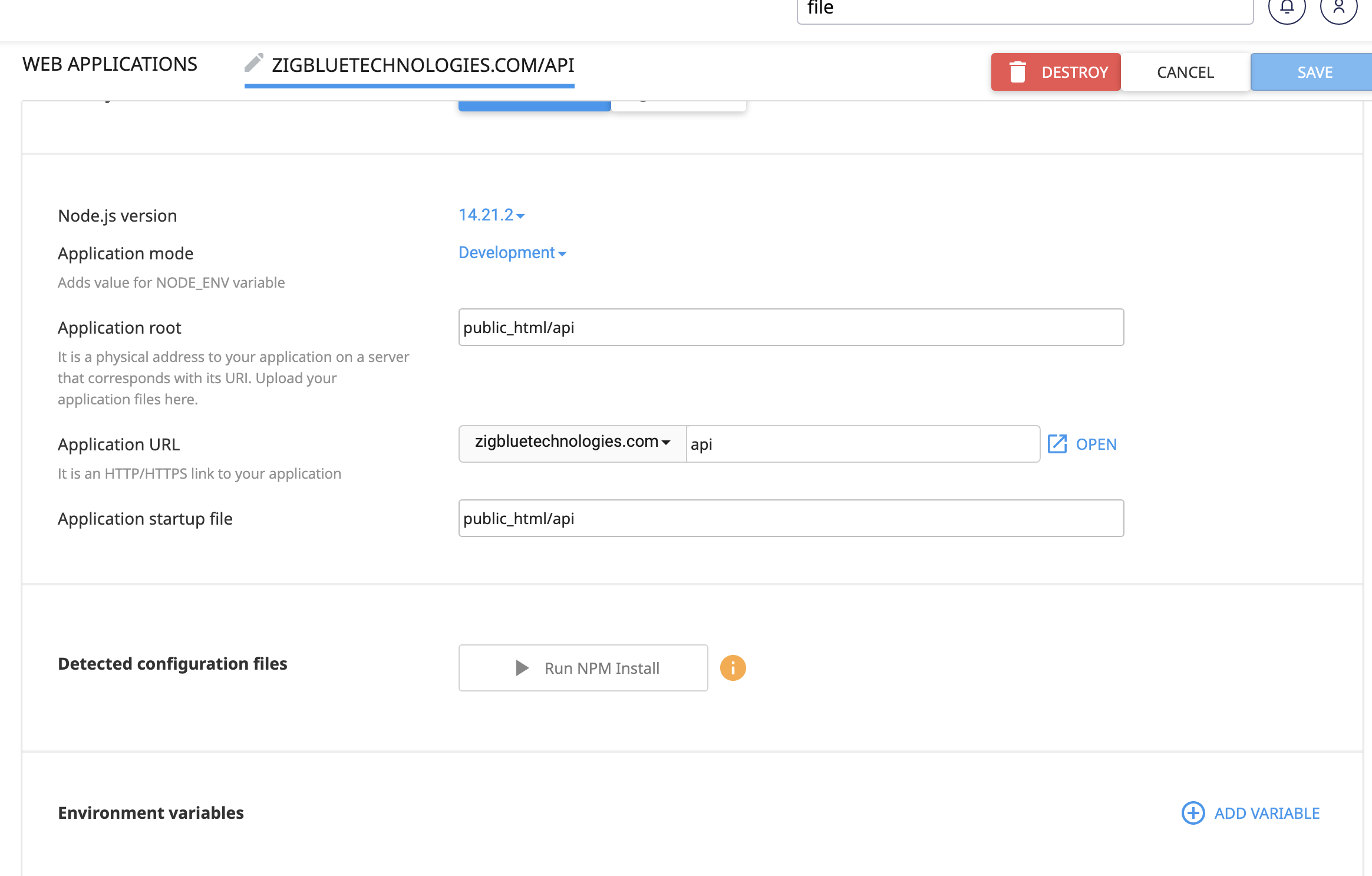Viewport: 1372px width, 876px height.
Task: Click the search box containing 'file'
Action: 1024,9
